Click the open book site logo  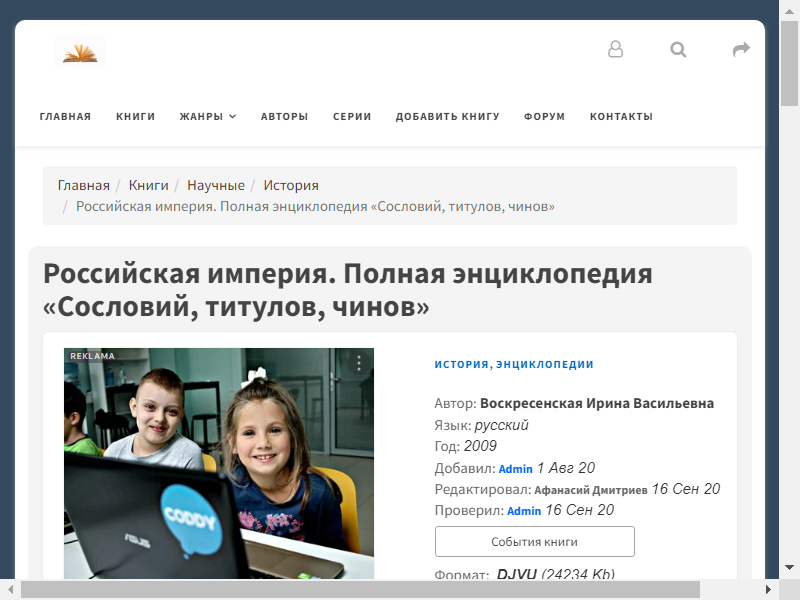80,52
